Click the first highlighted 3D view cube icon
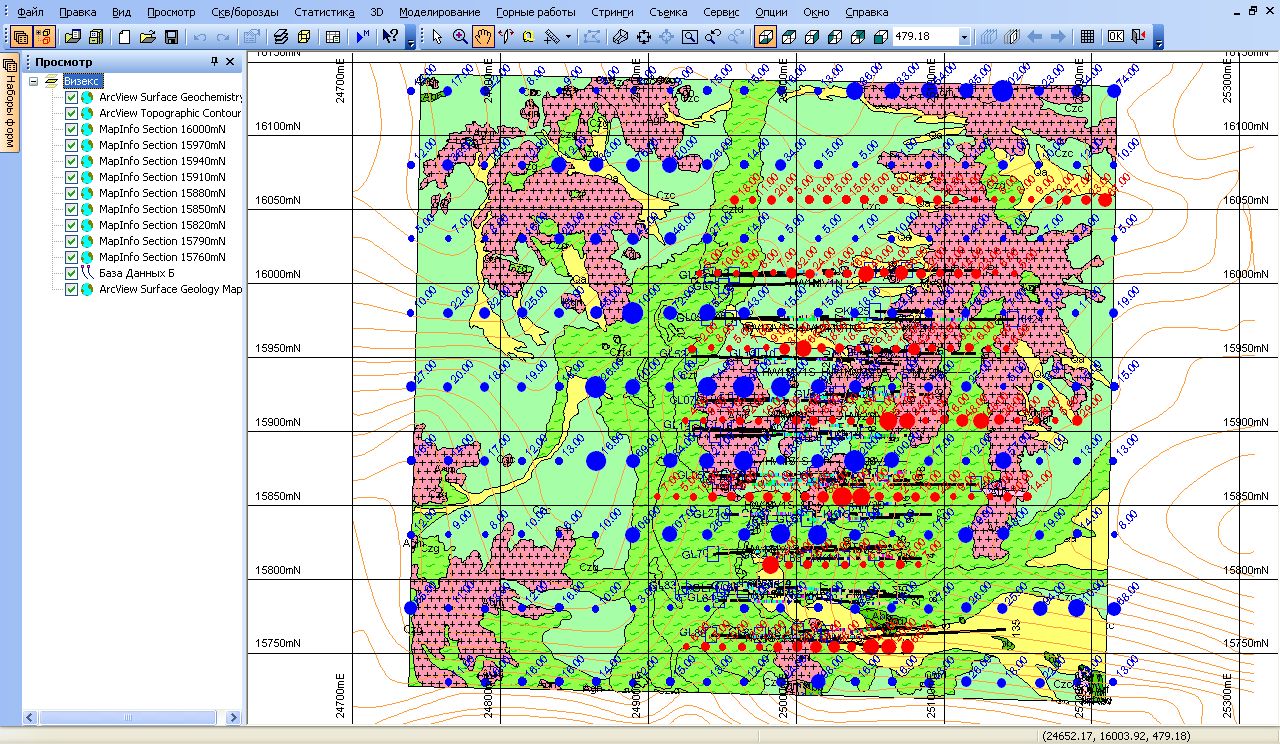Viewport: 1280px width, 744px height. click(765, 37)
